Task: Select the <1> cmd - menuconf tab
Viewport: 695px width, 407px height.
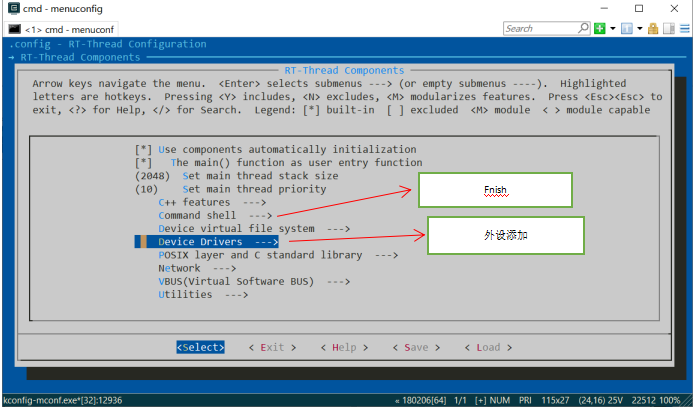Action: coord(62,29)
